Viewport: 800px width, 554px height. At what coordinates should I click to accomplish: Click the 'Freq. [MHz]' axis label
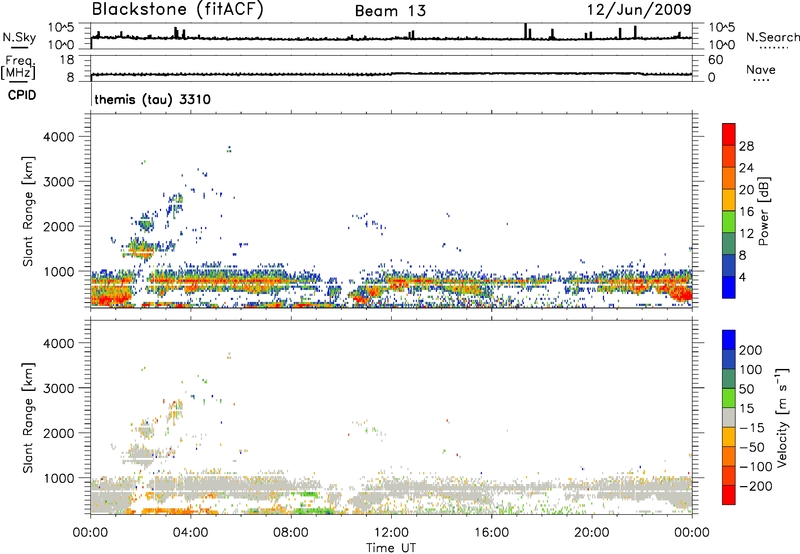point(19,67)
